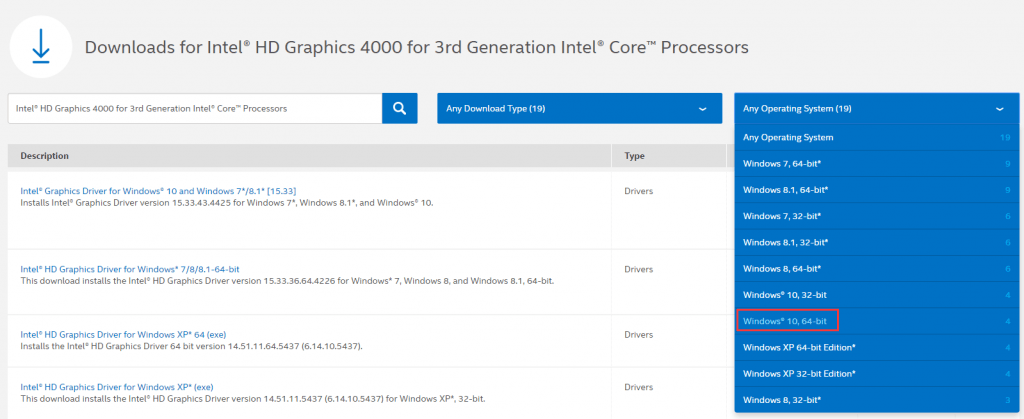Sort by the Description column header
The width and height of the screenshot is (1024, 419).
pos(45,156)
